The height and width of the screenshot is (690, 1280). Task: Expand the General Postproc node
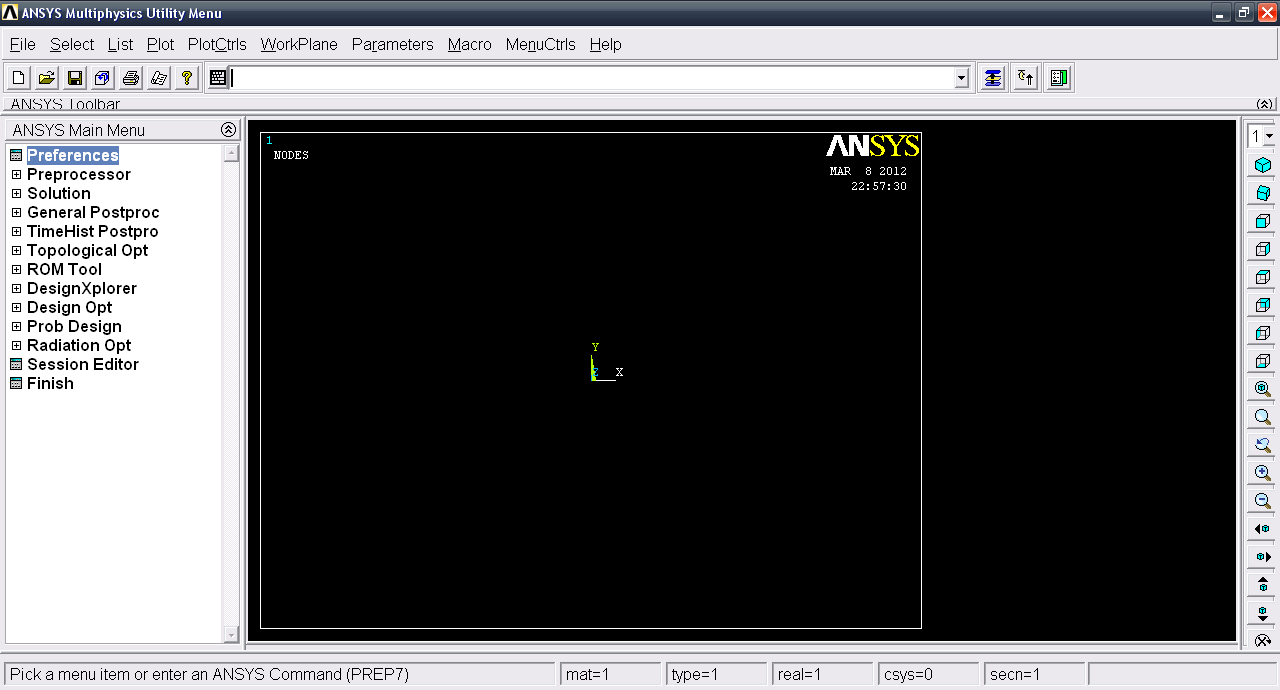pos(16,212)
